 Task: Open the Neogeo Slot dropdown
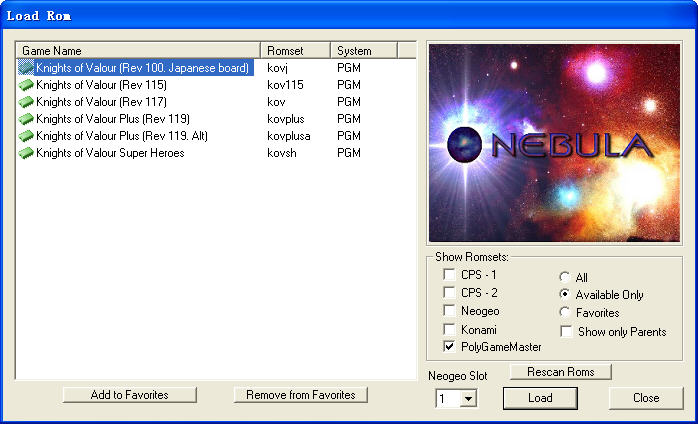coord(468,399)
